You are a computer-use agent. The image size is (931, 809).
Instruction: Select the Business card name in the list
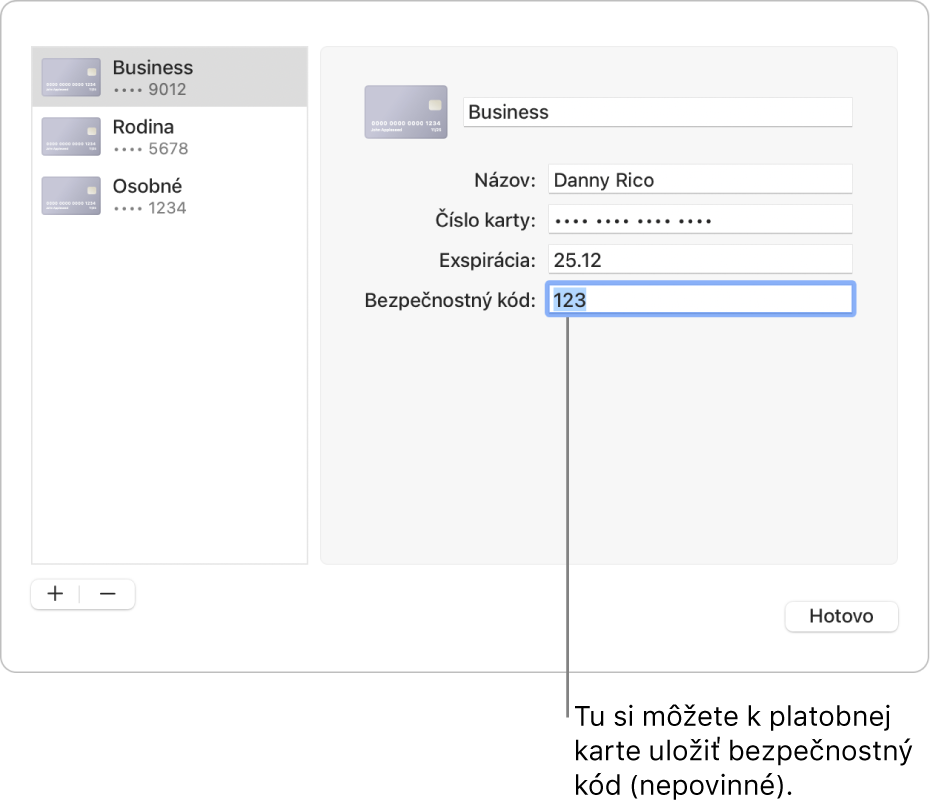click(152, 68)
